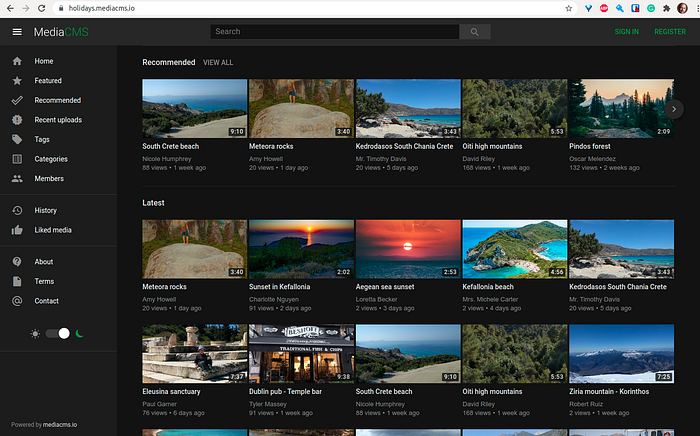Open the Dublin pub - Temple bar thumbnail
Image resolution: width=700 pixels, height=436 pixels.
tap(301, 354)
